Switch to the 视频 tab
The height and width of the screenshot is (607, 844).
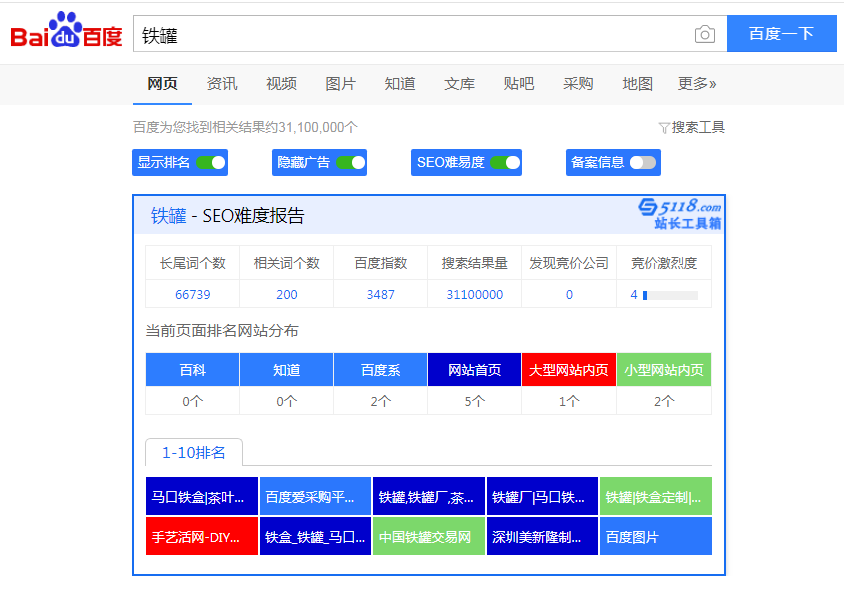(282, 84)
